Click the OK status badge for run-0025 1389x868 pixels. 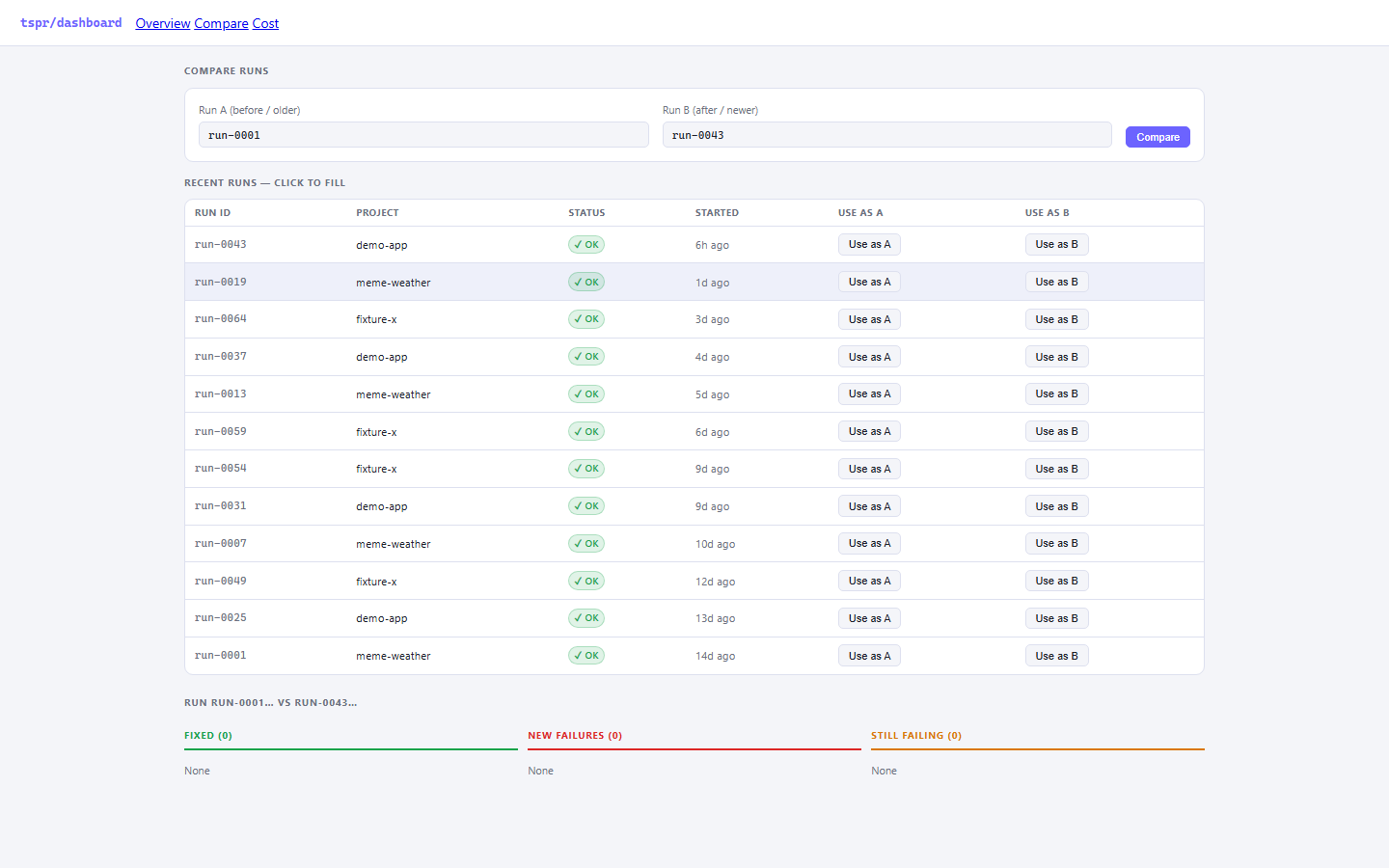[x=586, y=618]
